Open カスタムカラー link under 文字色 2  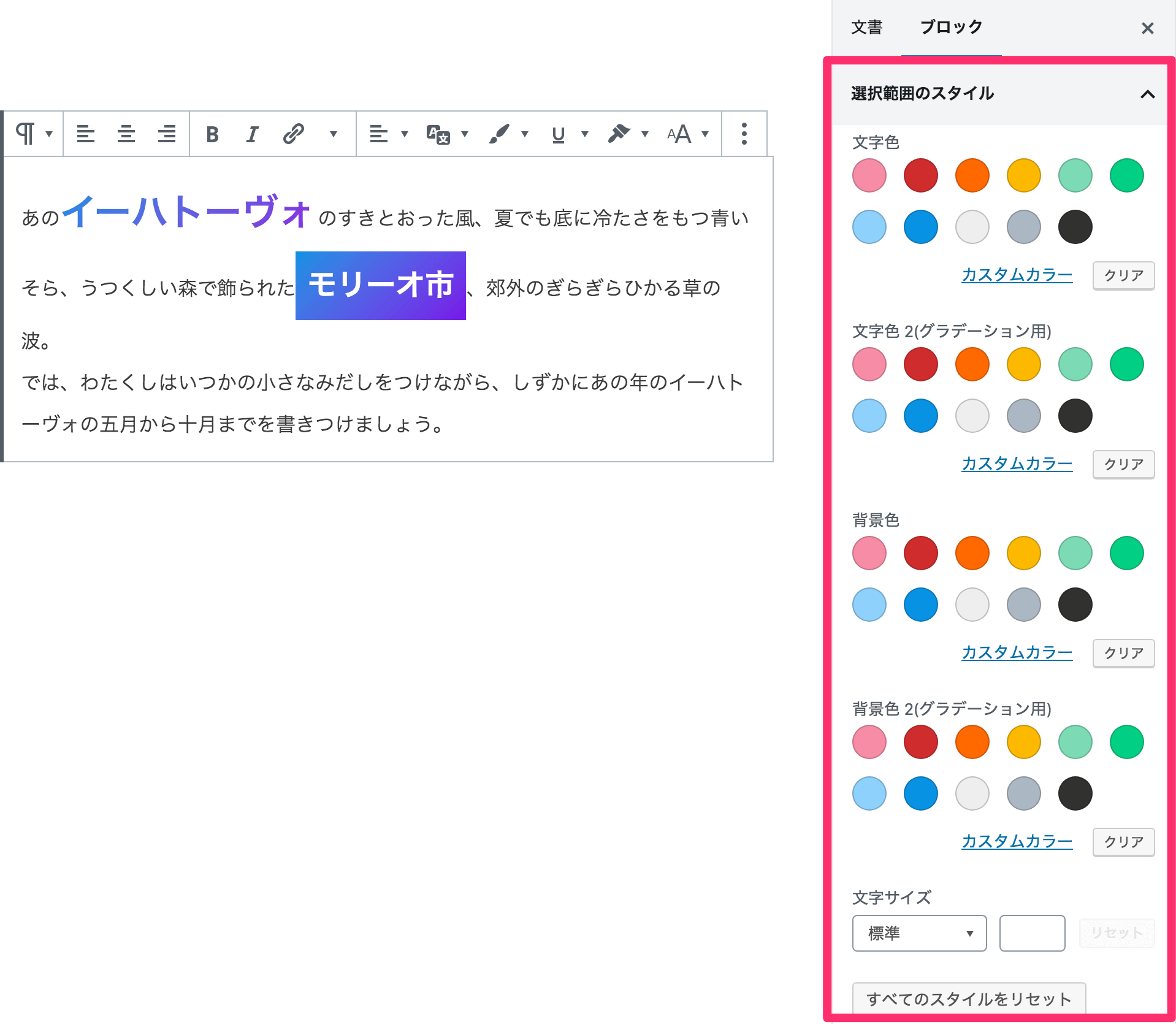point(1017,464)
